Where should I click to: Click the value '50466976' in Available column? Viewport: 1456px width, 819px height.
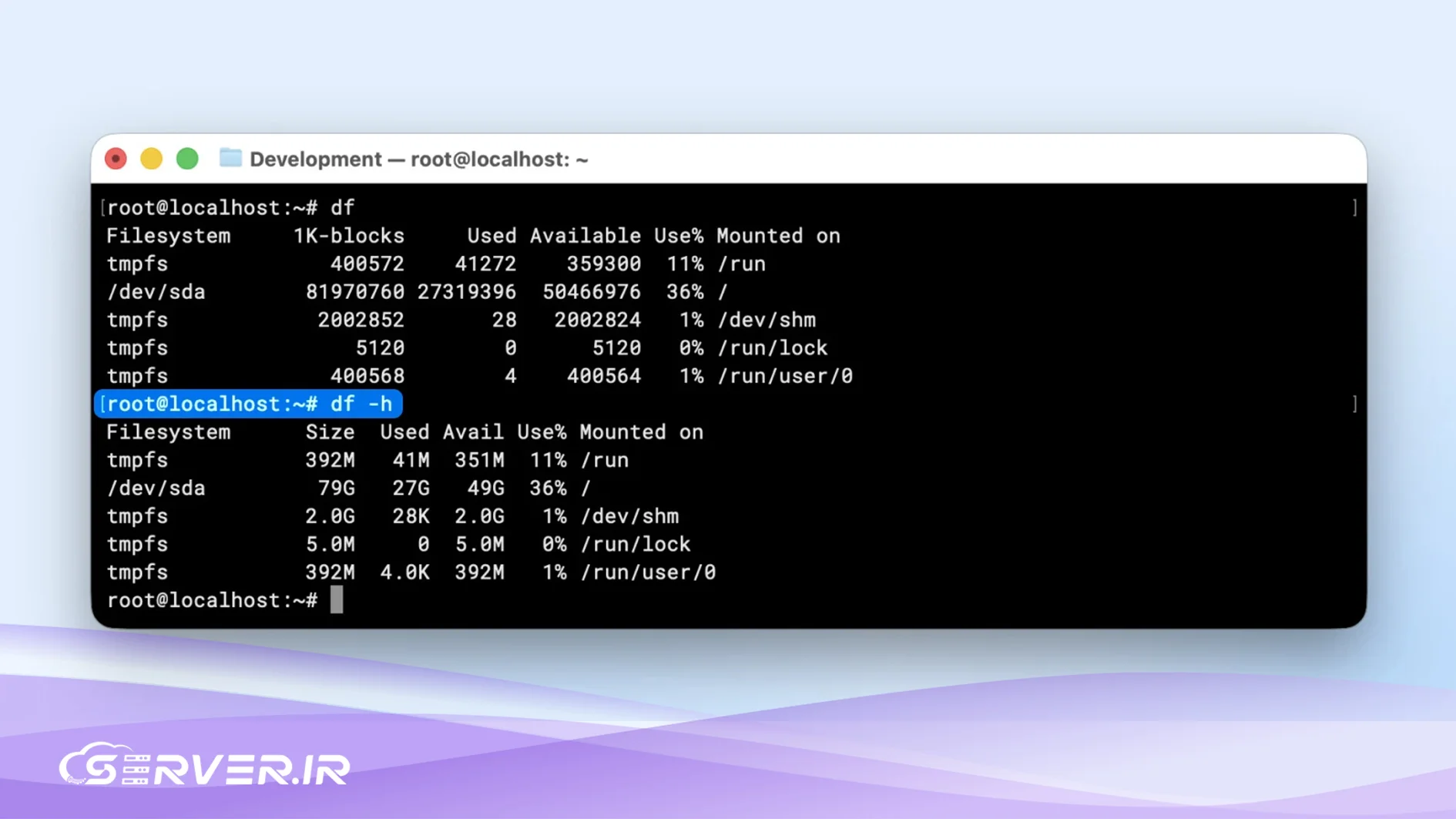pyautogui.click(x=592, y=292)
